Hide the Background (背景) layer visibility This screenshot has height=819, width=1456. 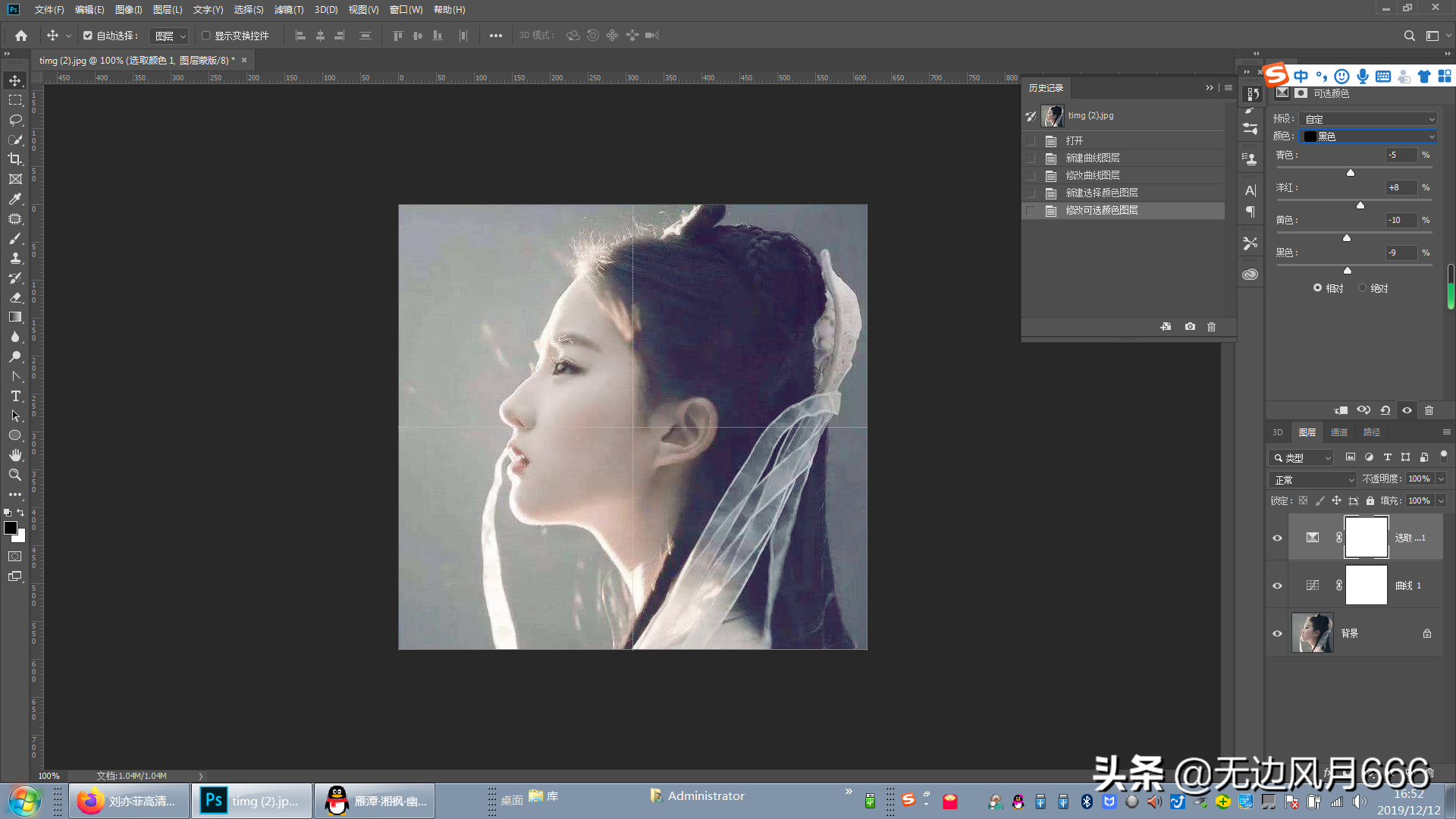[1277, 633]
